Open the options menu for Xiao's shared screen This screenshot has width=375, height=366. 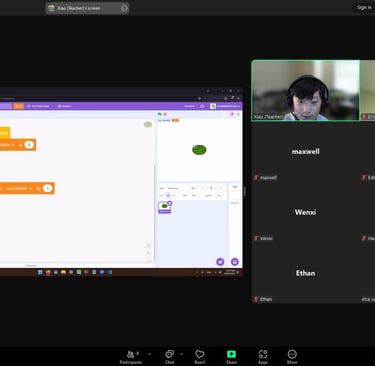124,8
